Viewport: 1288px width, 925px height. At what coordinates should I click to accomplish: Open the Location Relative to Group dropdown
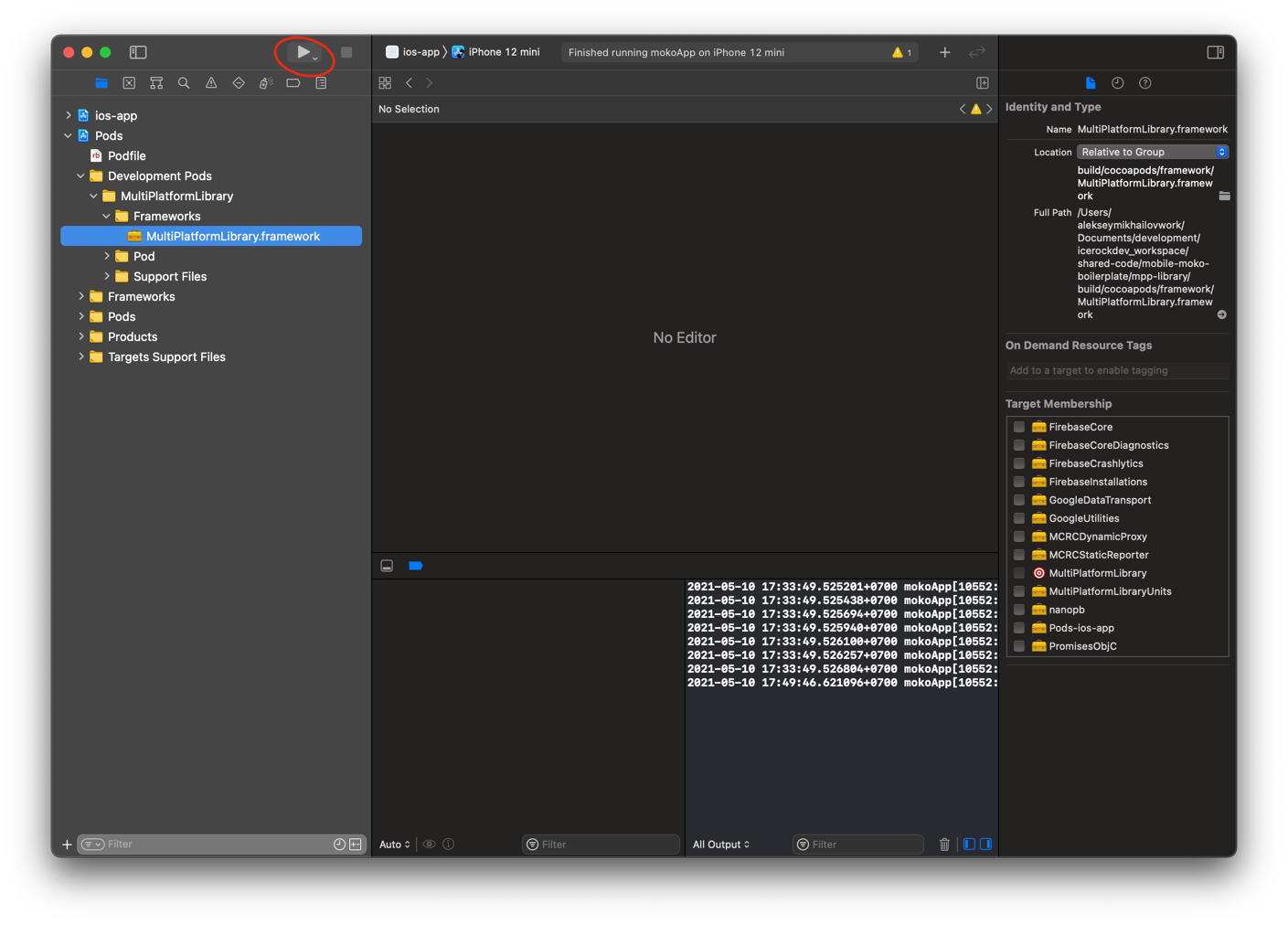point(1153,152)
